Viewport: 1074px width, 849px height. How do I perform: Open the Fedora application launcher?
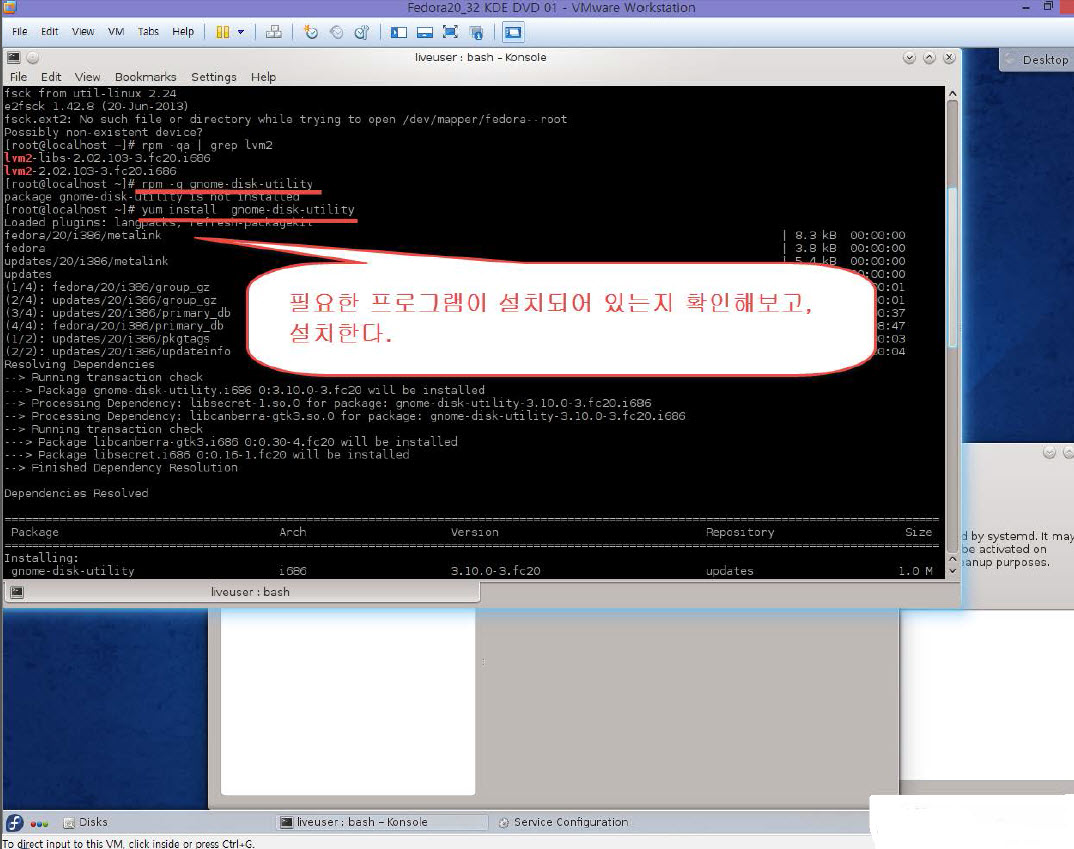point(14,822)
